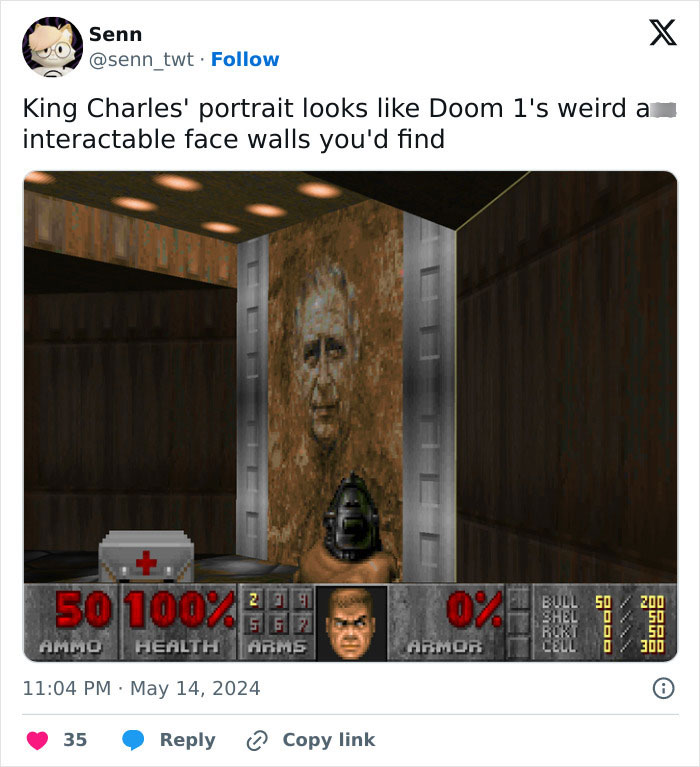The height and width of the screenshot is (767, 700).
Task: Click the X logo icon
Action: tap(663, 32)
